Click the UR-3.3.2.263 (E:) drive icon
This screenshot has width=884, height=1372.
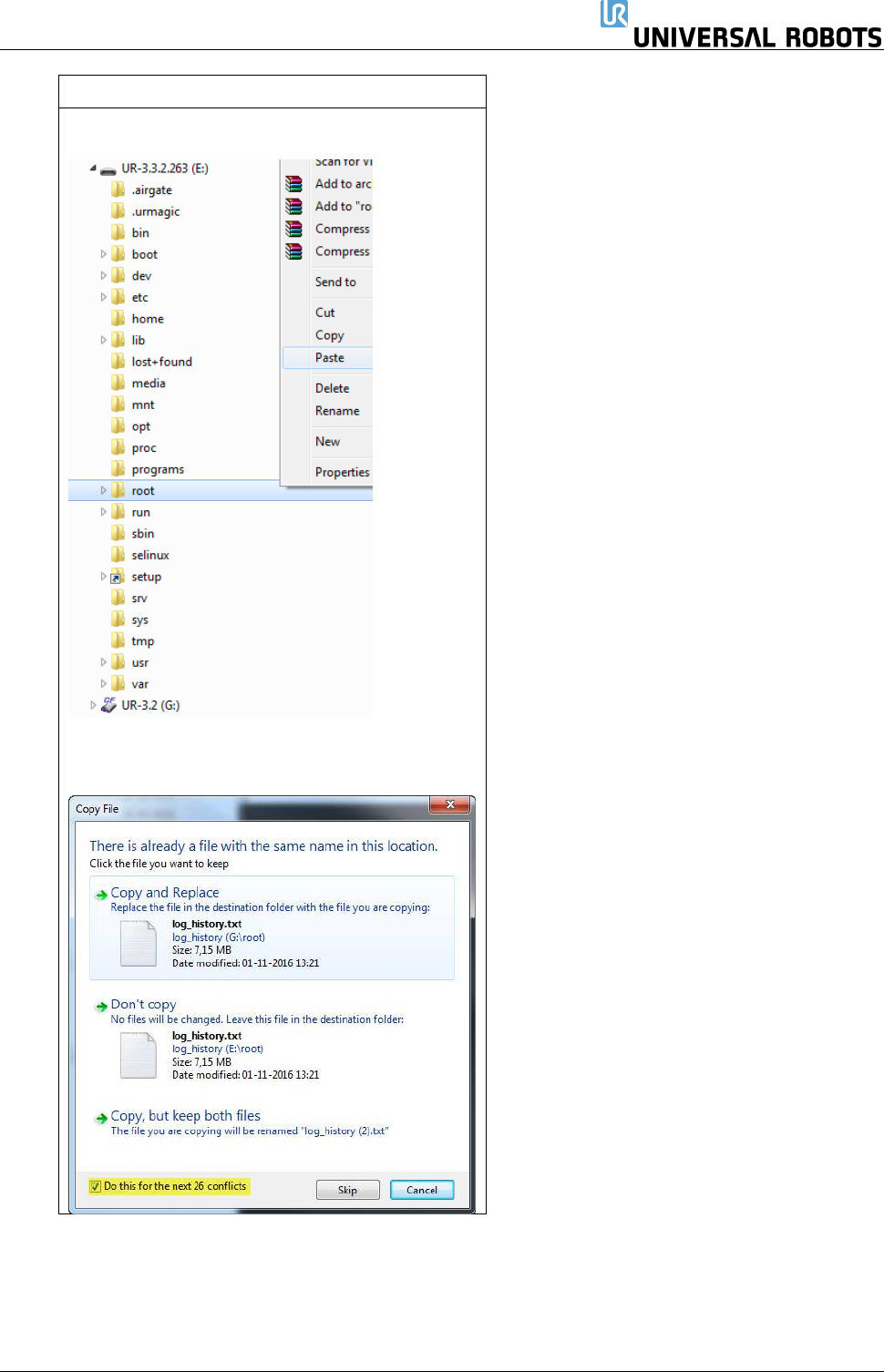tap(108, 169)
